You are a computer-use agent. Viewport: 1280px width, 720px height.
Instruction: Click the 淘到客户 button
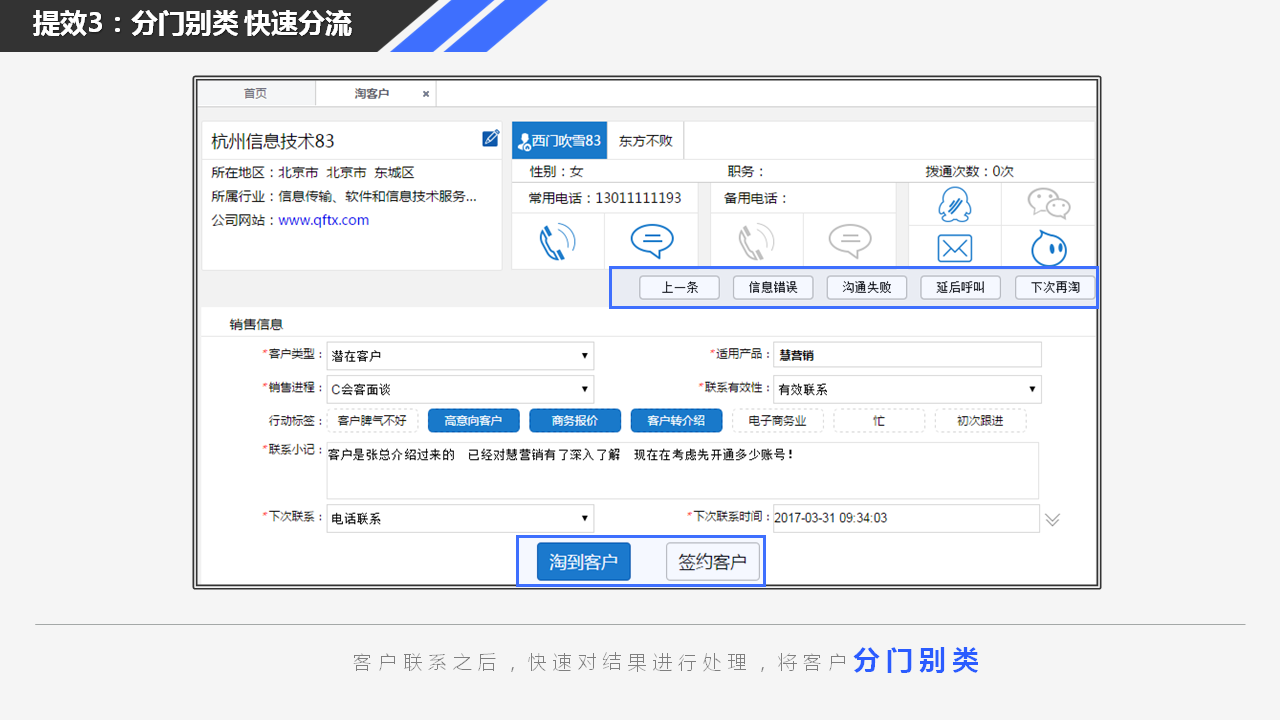click(583, 562)
